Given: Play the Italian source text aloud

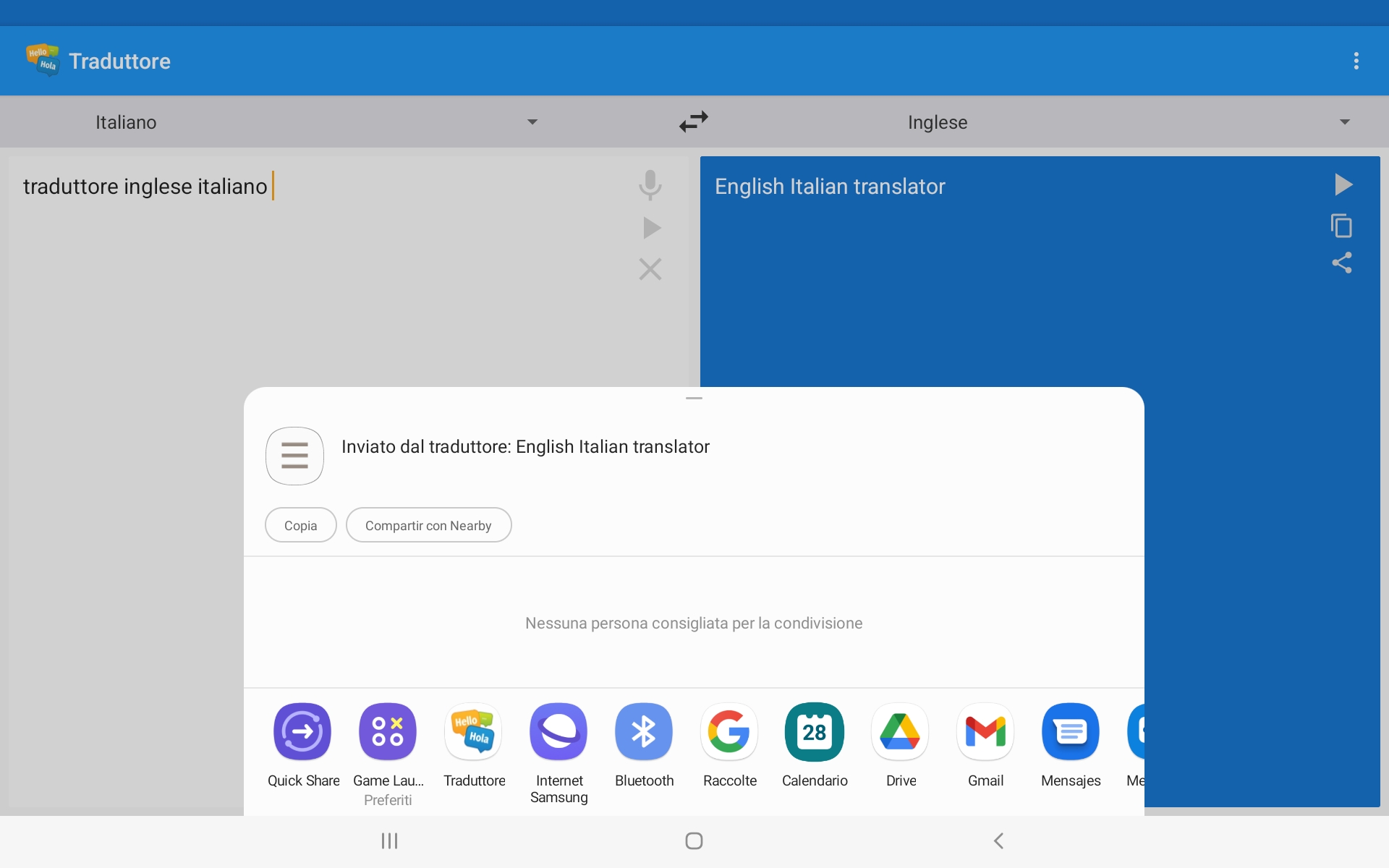Looking at the screenshot, I should point(651,228).
